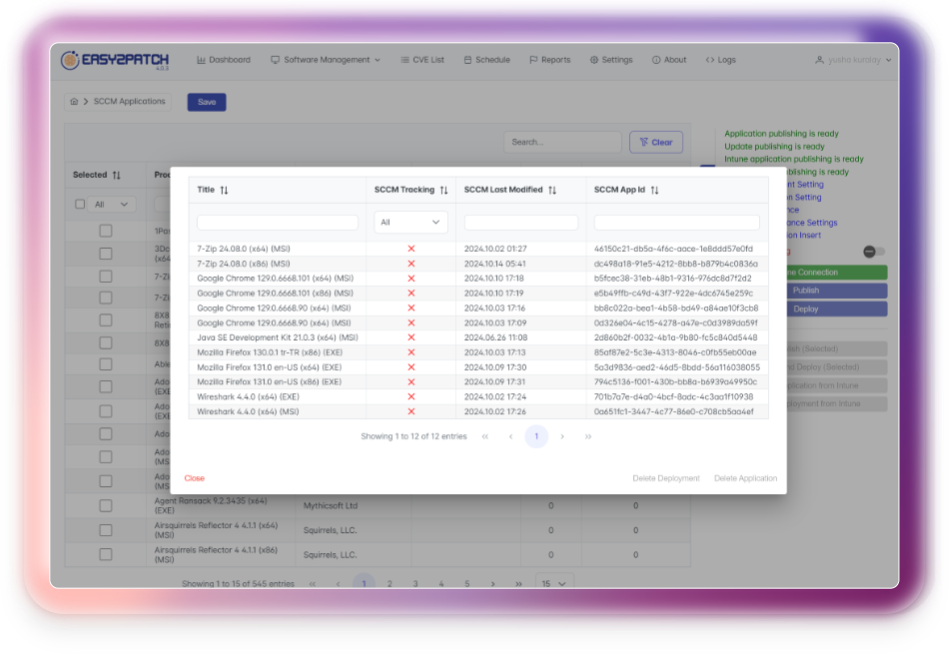The width and height of the screenshot is (949, 654).
Task: Select the Java SE Development Kit 21.0.3 row title
Action: pos(277,338)
